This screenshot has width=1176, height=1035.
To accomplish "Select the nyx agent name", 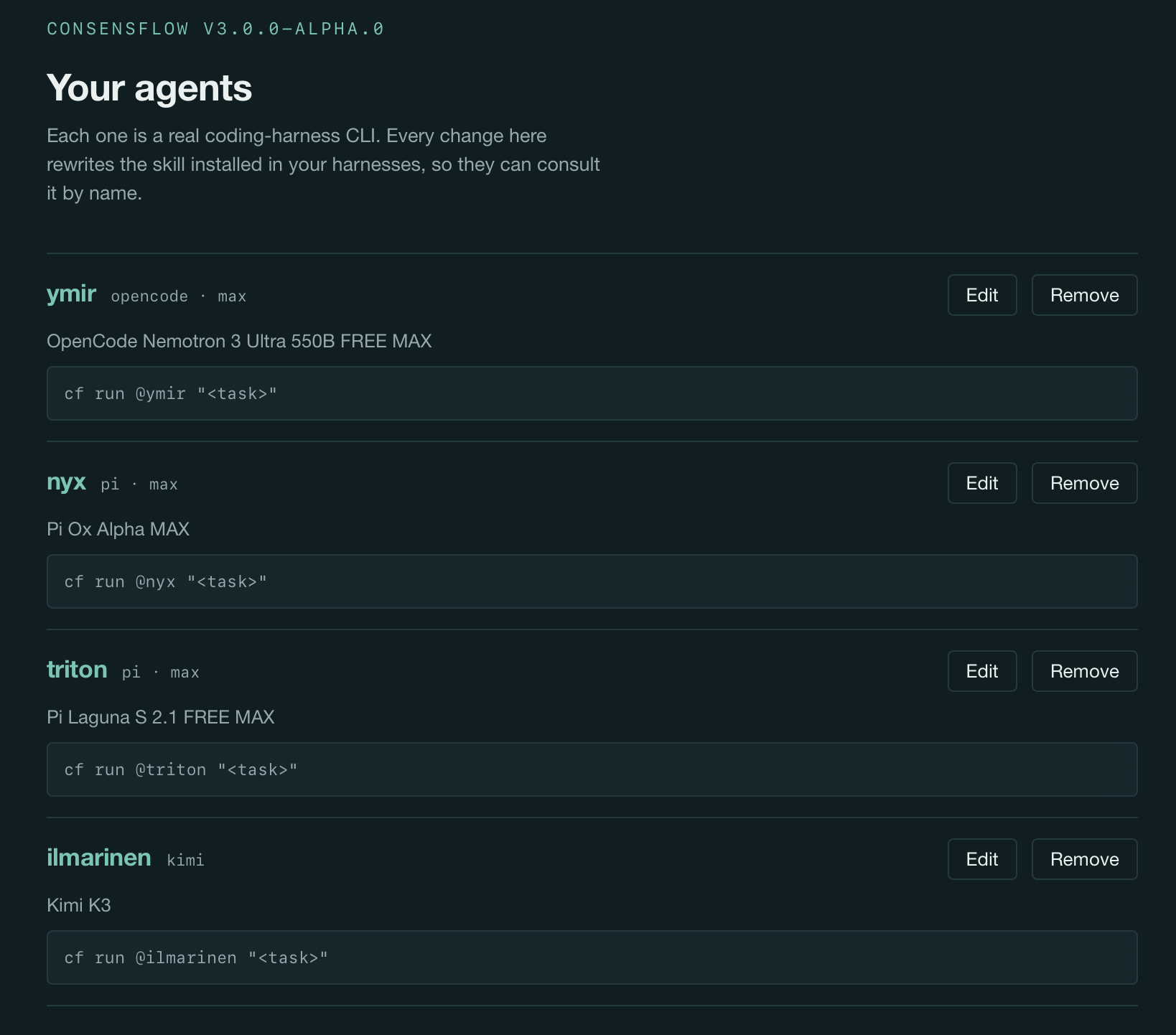I will point(66,482).
